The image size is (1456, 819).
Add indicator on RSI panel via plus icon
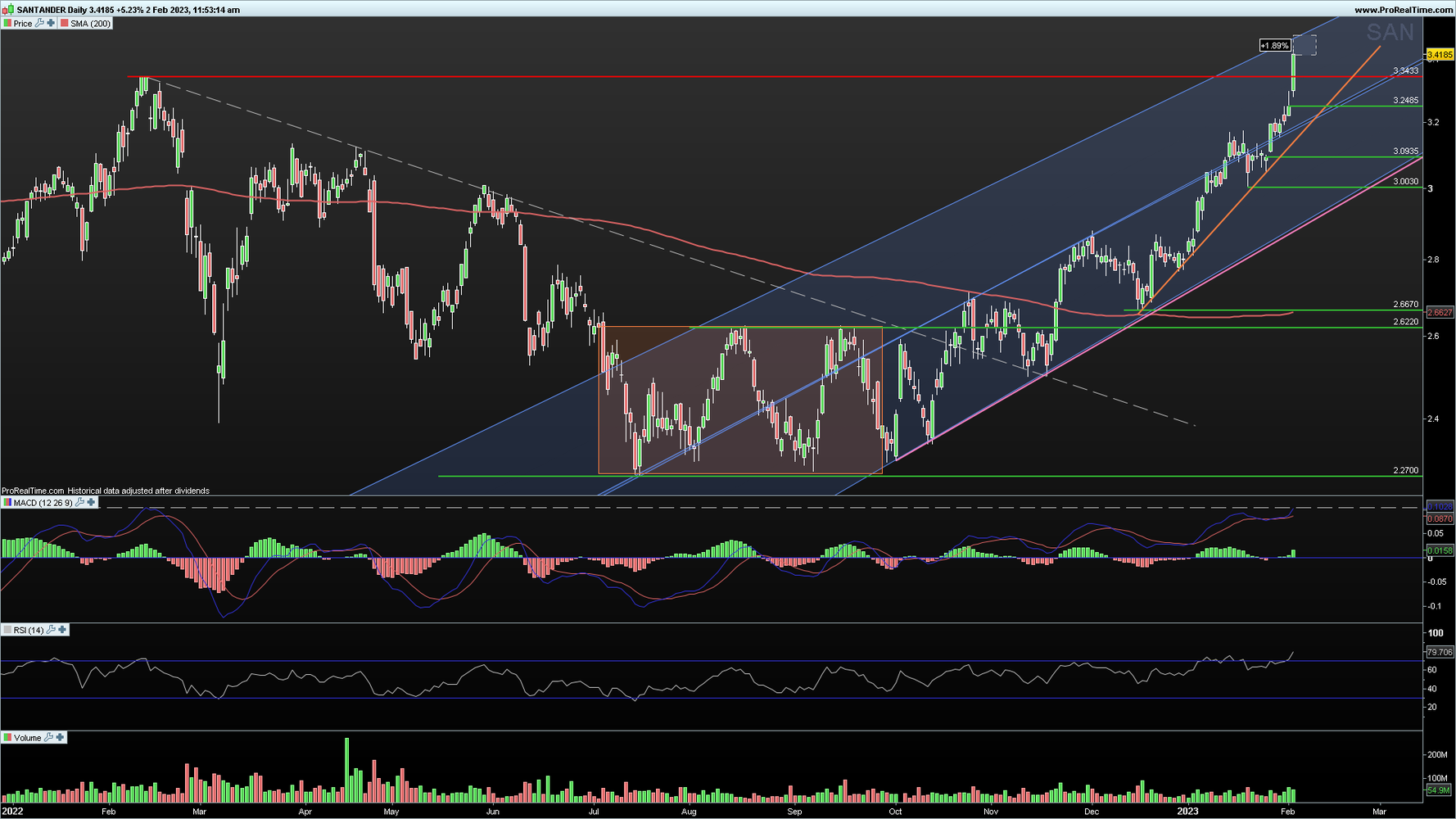[62, 630]
